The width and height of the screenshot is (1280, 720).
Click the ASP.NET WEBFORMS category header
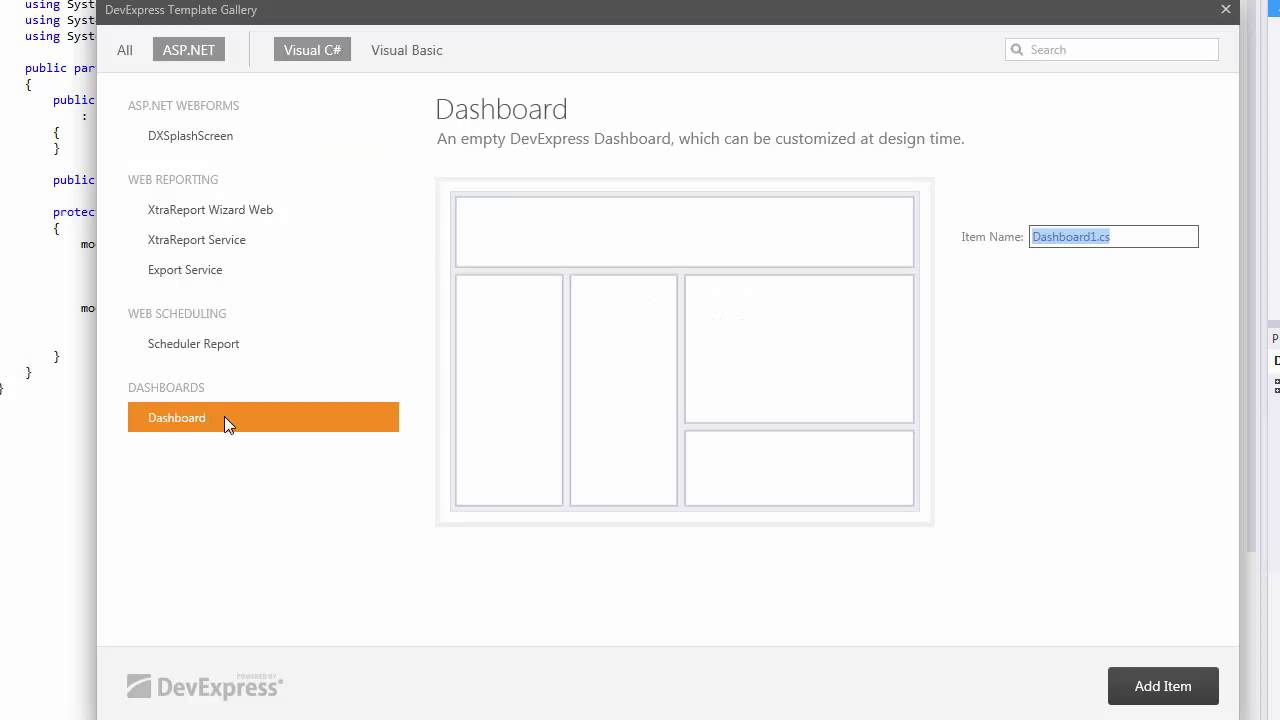click(x=183, y=106)
